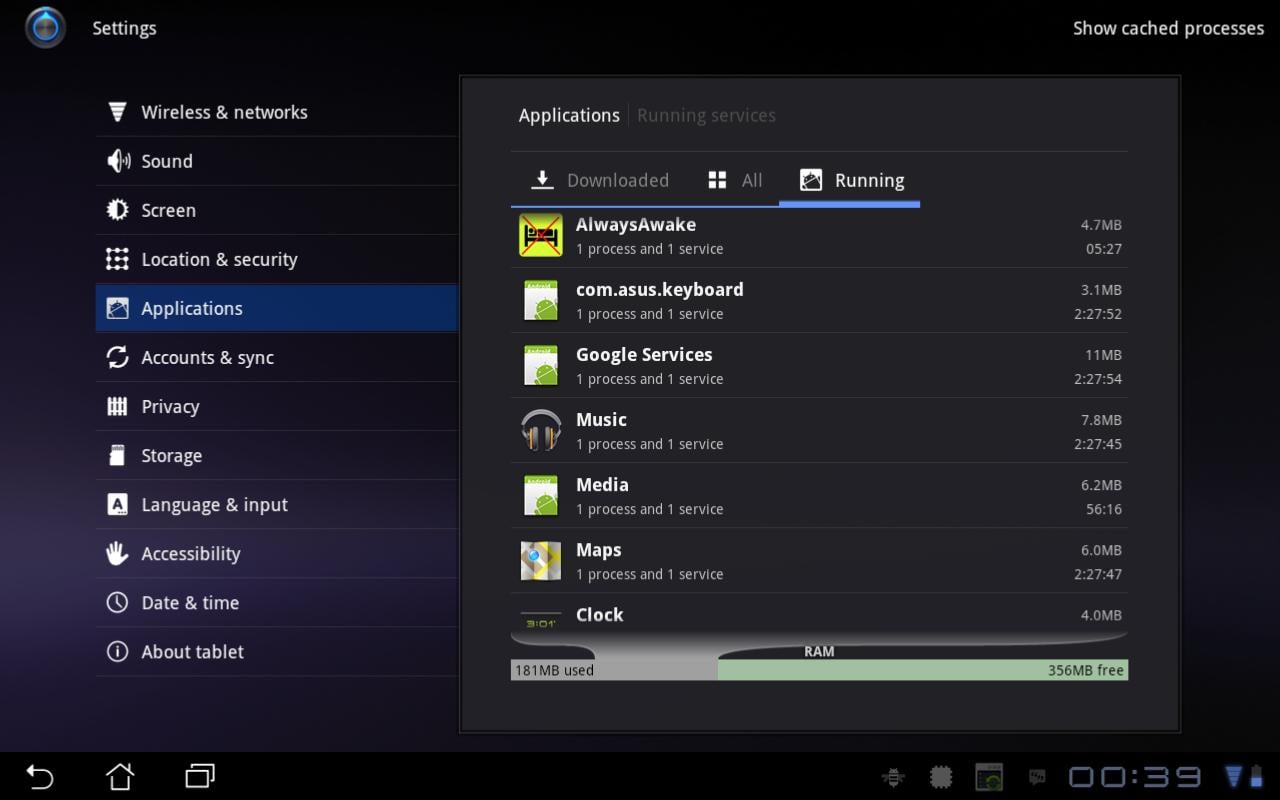Click the Sound speaker icon
The height and width of the screenshot is (800, 1280).
click(x=118, y=161)
